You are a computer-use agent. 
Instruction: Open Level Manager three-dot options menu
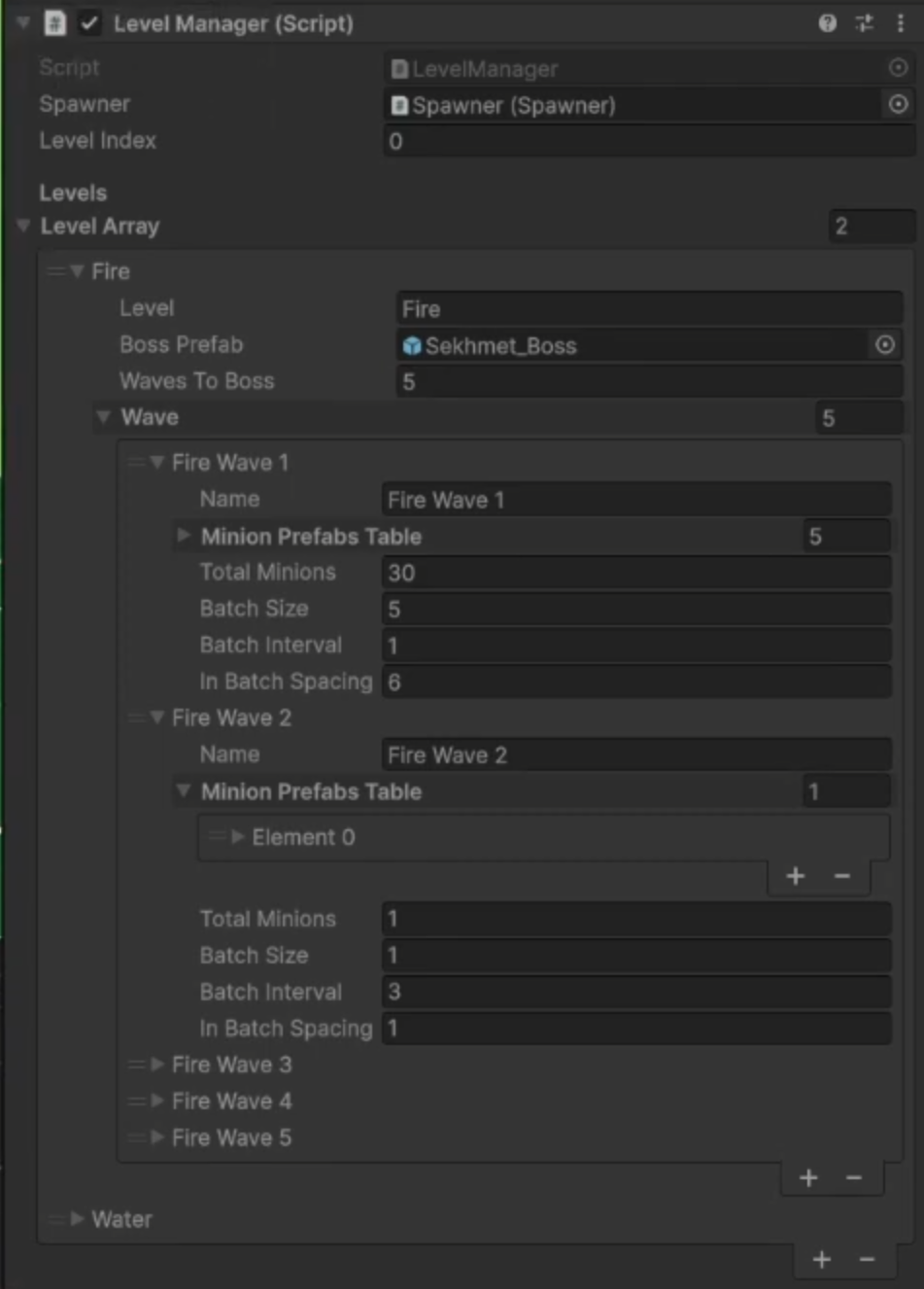tap(901, 23)
